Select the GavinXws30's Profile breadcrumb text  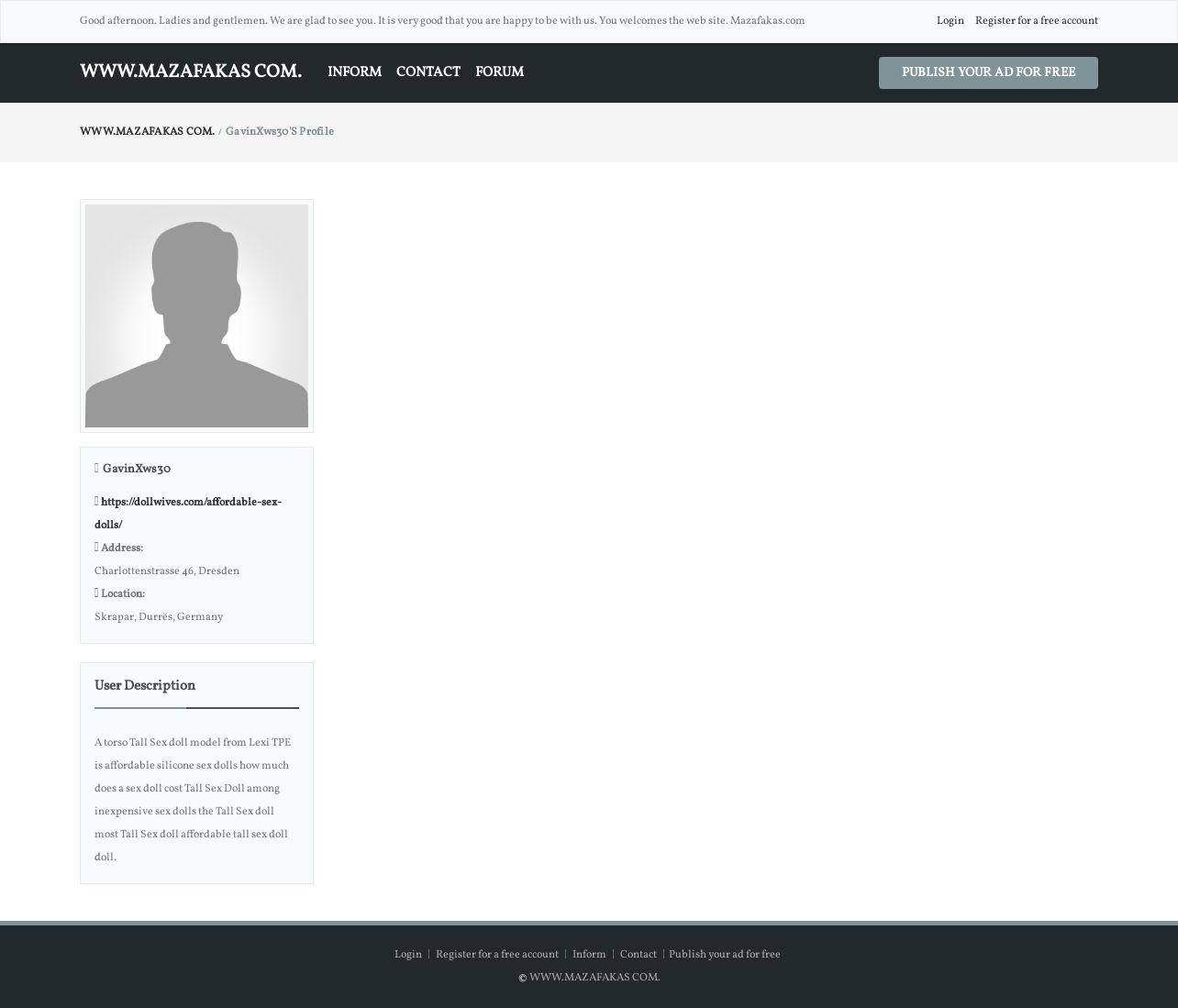[x=280, y=132]
